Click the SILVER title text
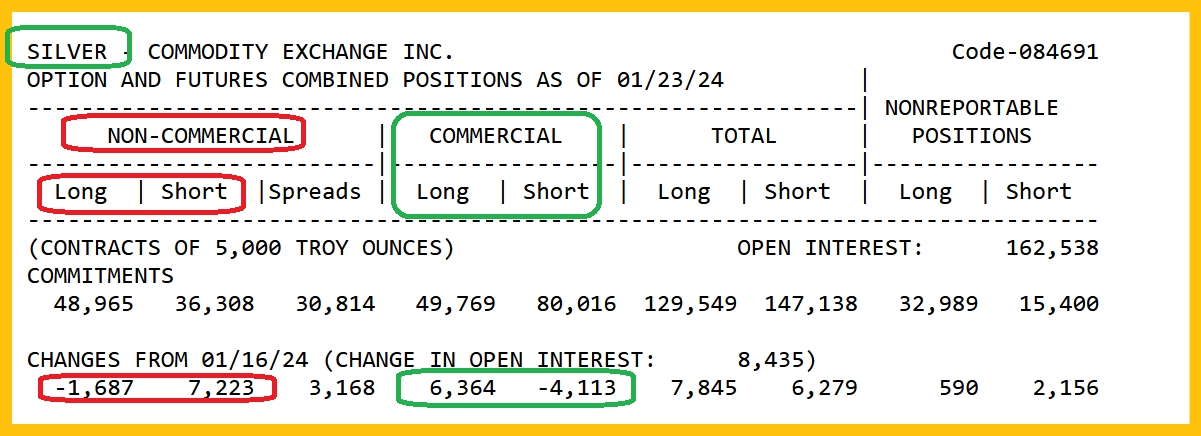The width and height of the screenshot is (1201, 436). [67, 51]
